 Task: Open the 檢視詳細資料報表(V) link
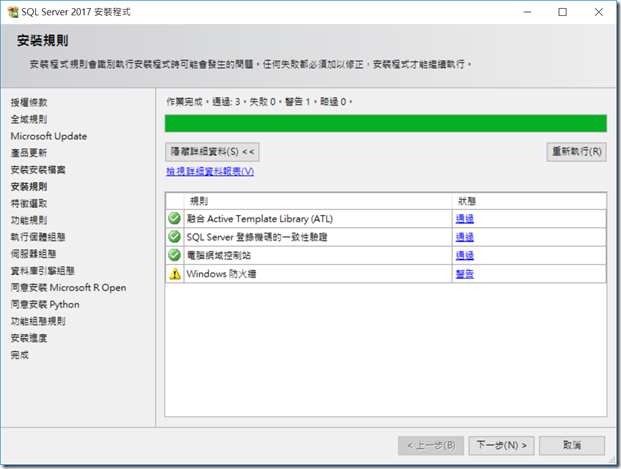(210, 172)
